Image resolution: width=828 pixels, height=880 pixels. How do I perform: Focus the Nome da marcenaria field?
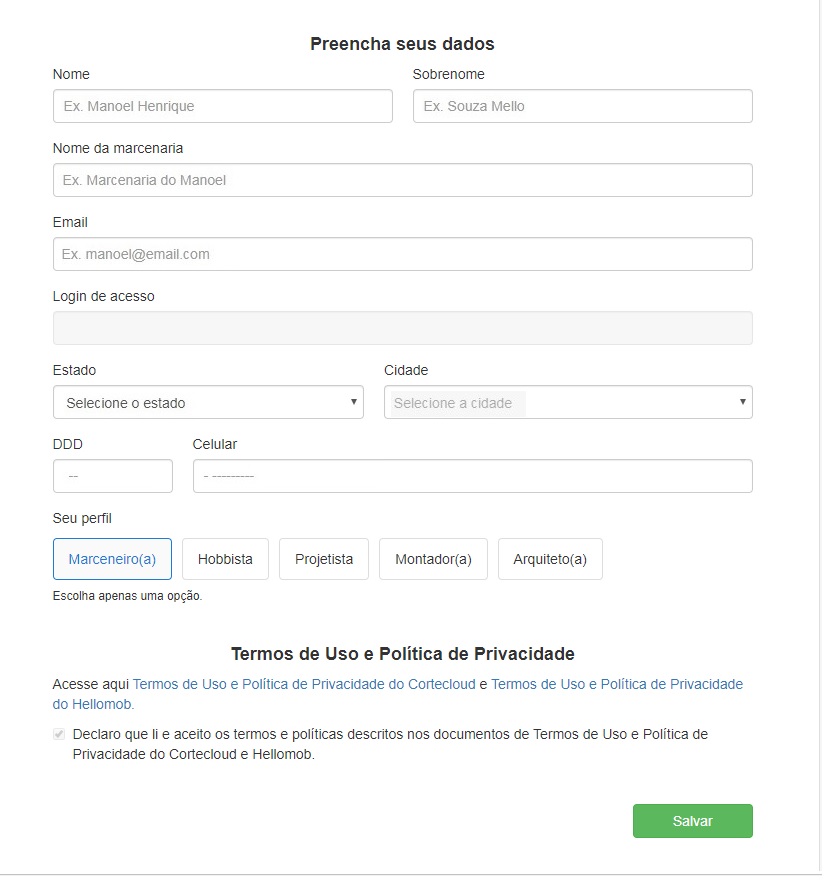(x=402, y=180)
